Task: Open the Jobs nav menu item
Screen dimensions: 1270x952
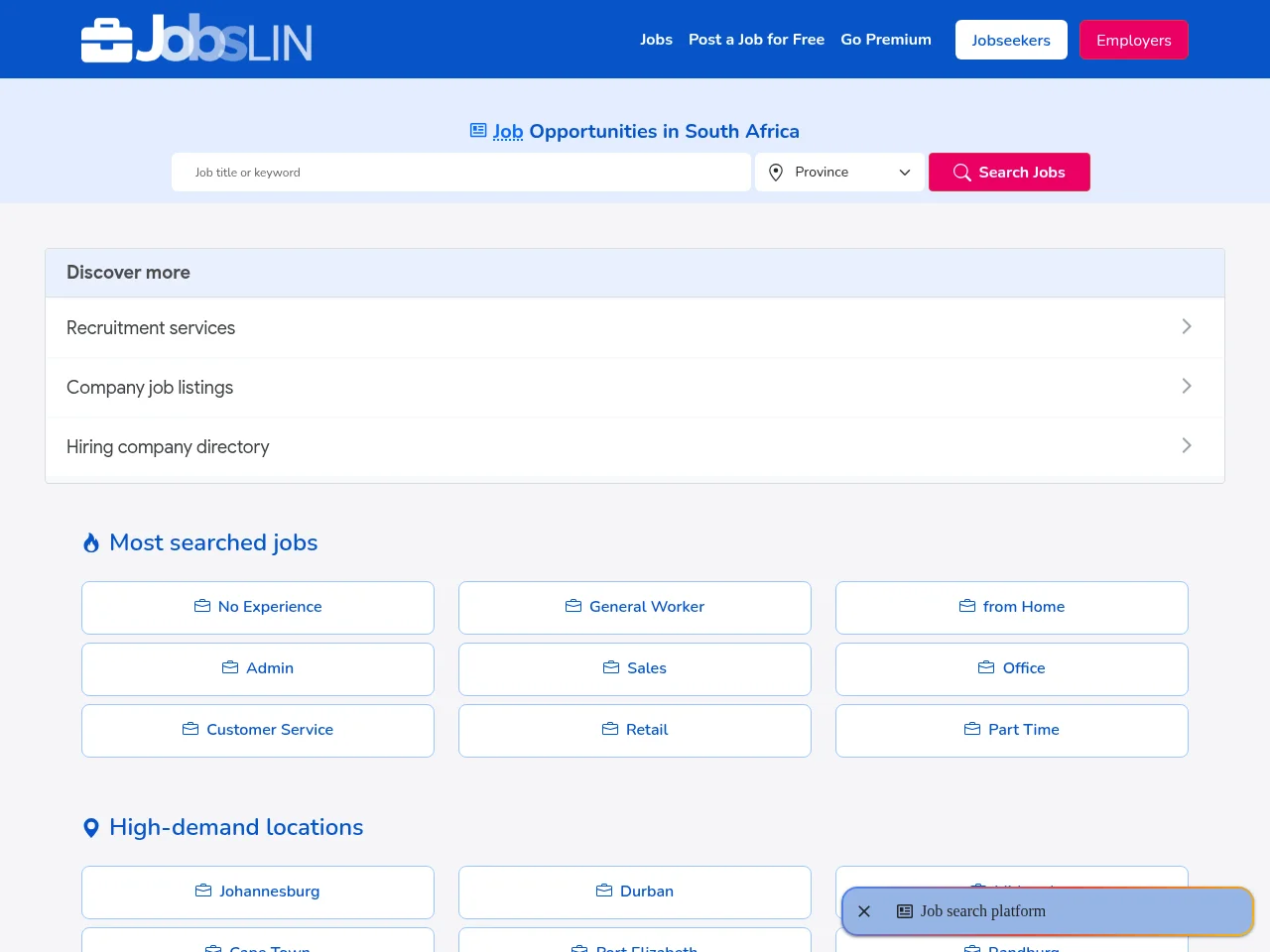Action: (656, 40)
